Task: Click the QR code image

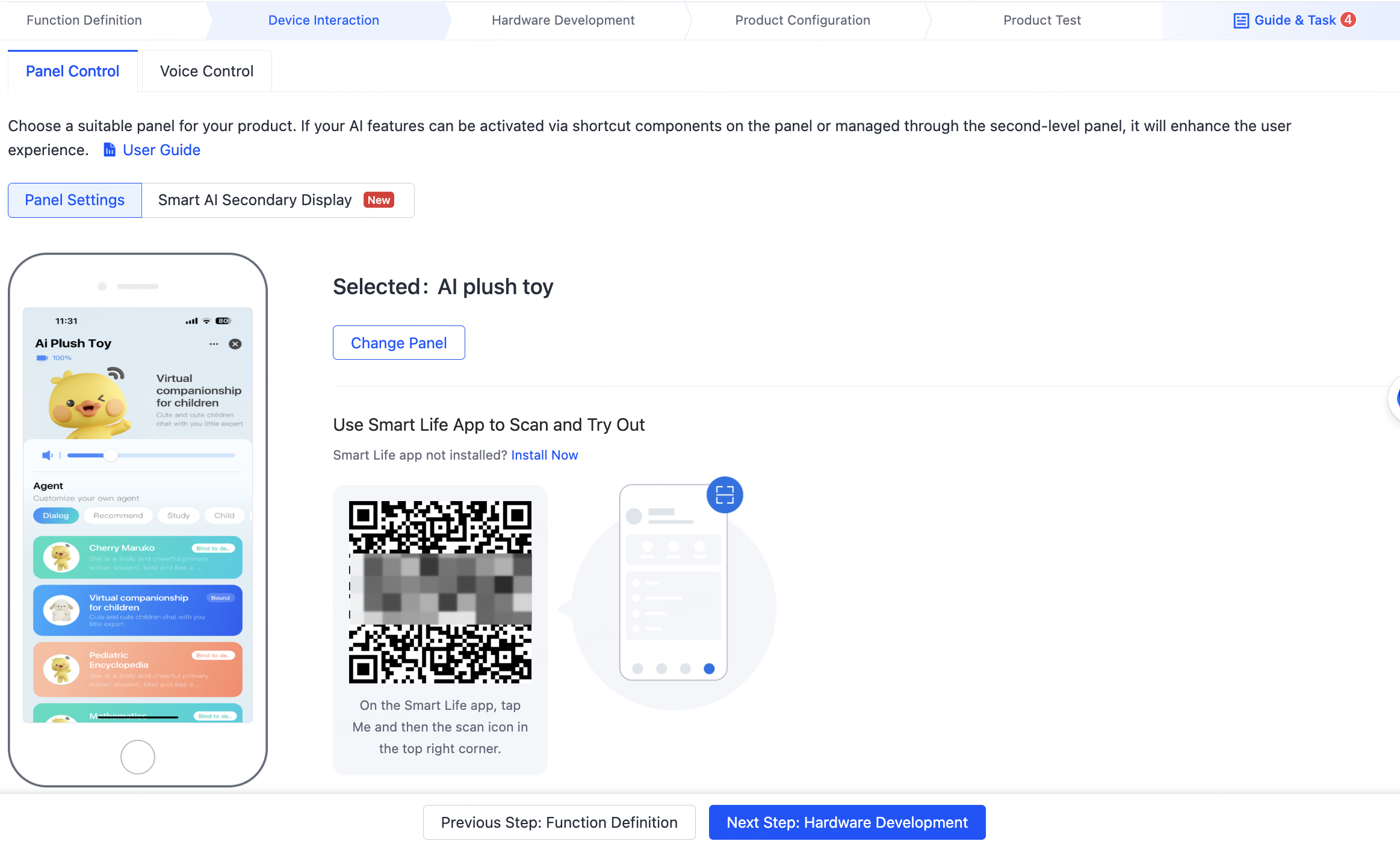Action: pos(440,592)
